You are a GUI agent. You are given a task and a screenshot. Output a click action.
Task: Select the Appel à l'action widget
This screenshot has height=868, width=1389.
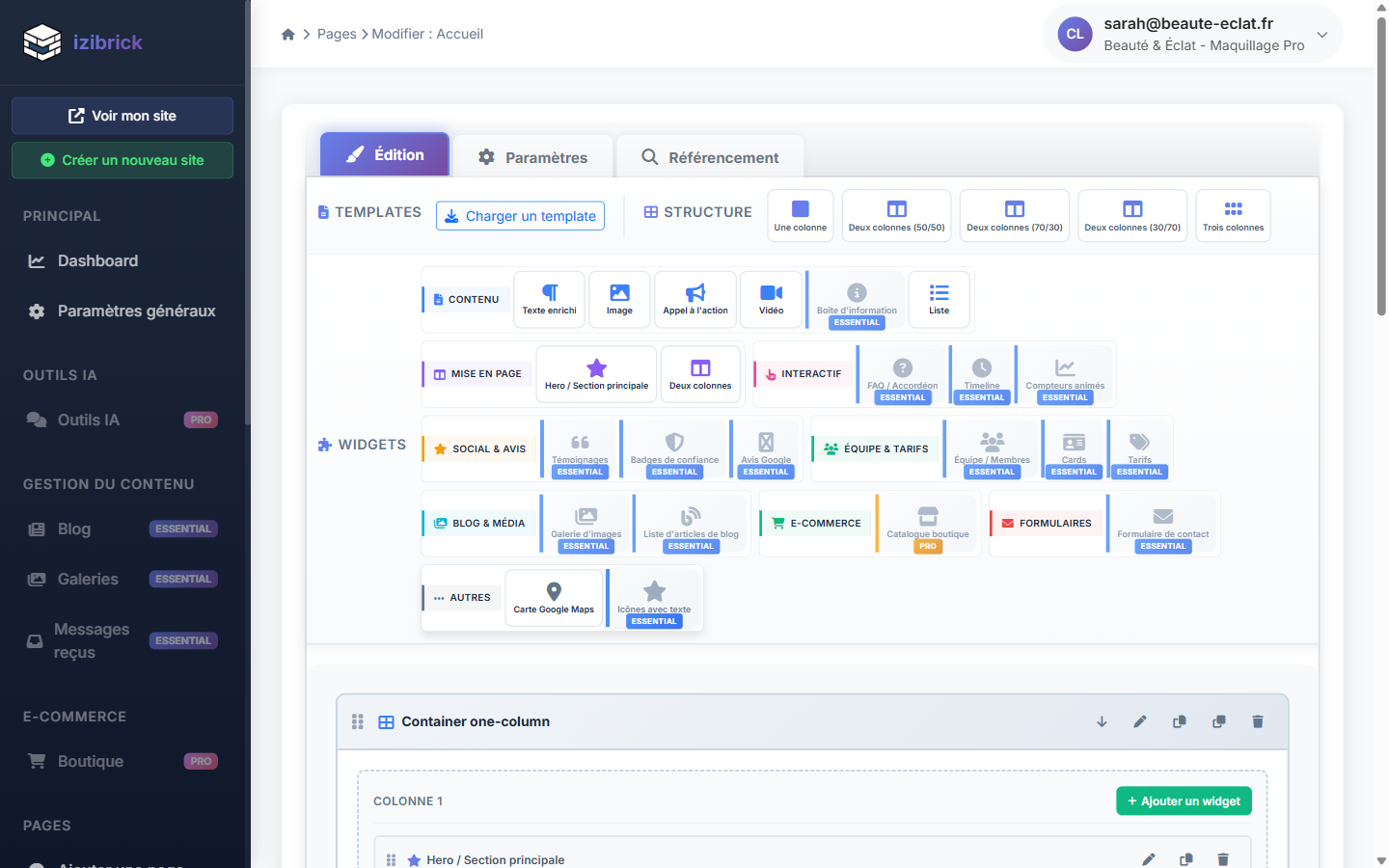coord(695,299)
